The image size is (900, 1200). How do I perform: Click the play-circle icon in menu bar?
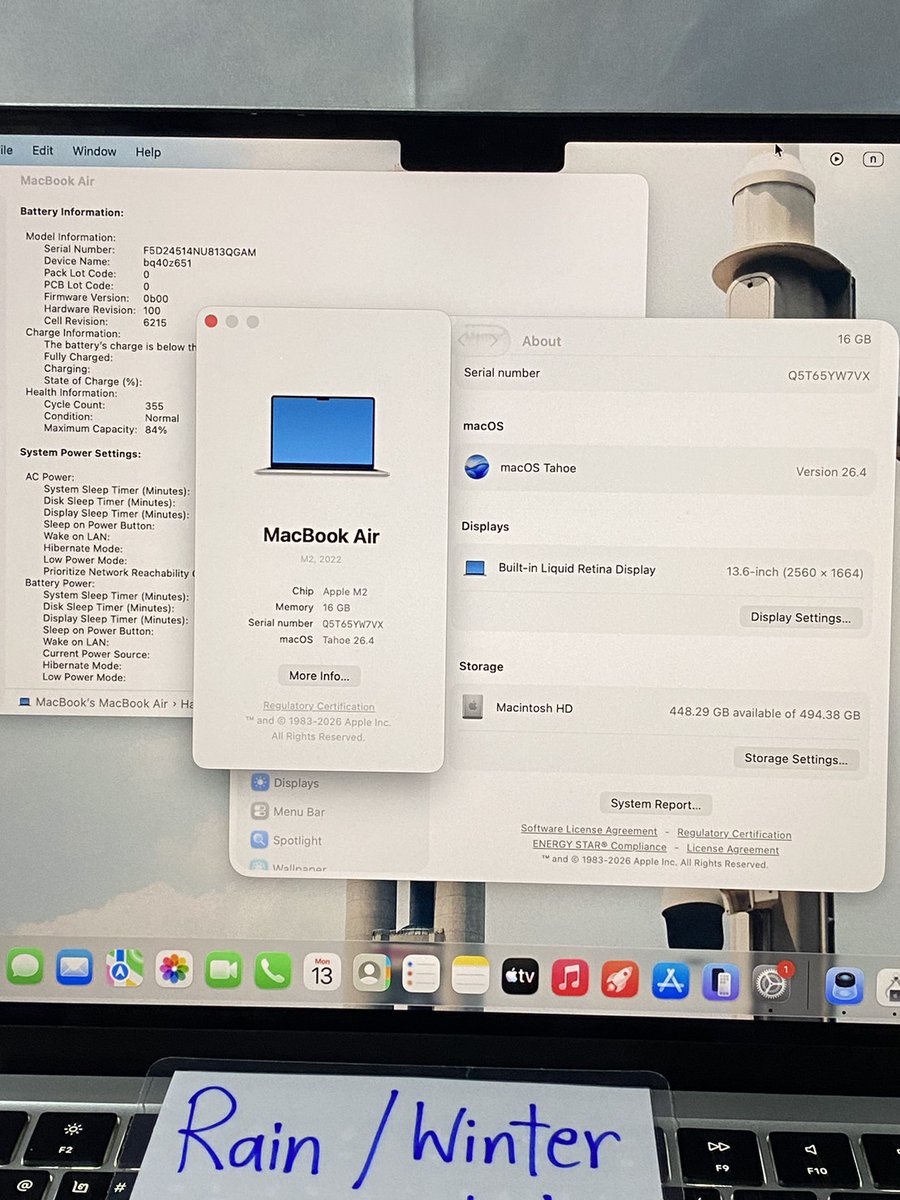pos(837,159)
